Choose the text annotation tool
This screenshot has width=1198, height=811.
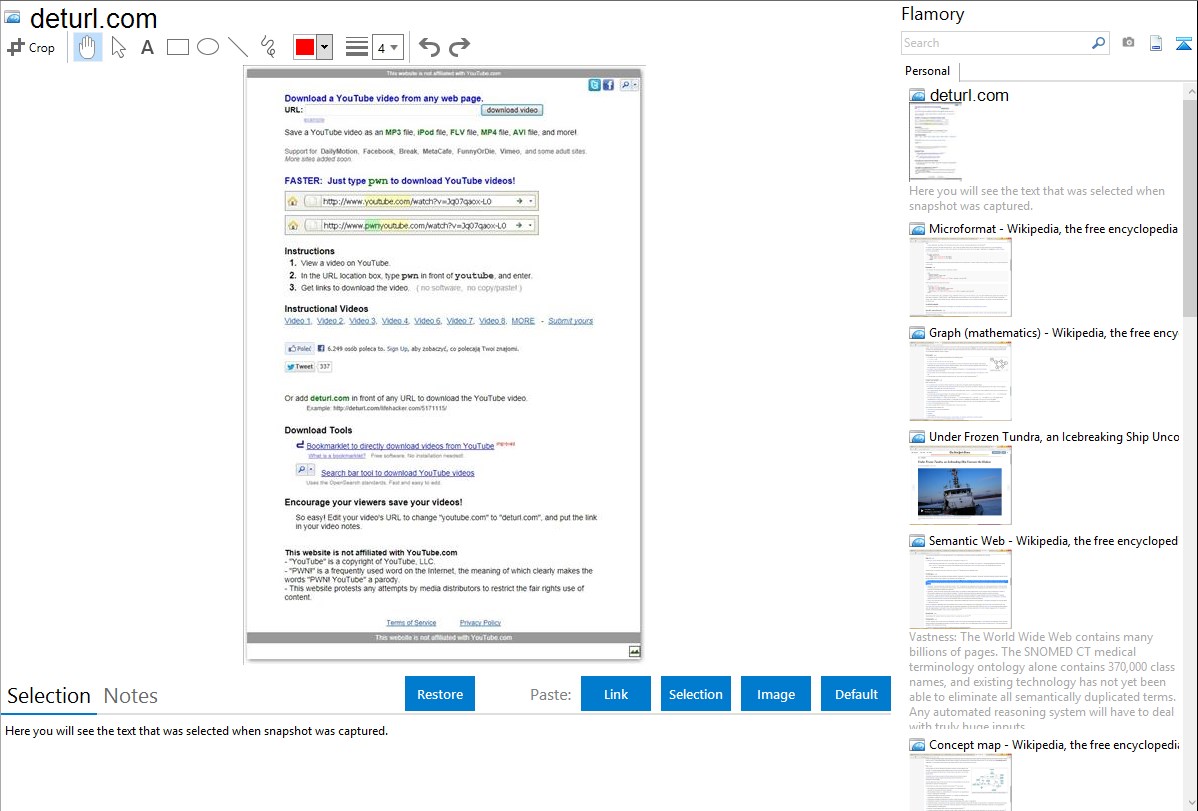point(147,47)
